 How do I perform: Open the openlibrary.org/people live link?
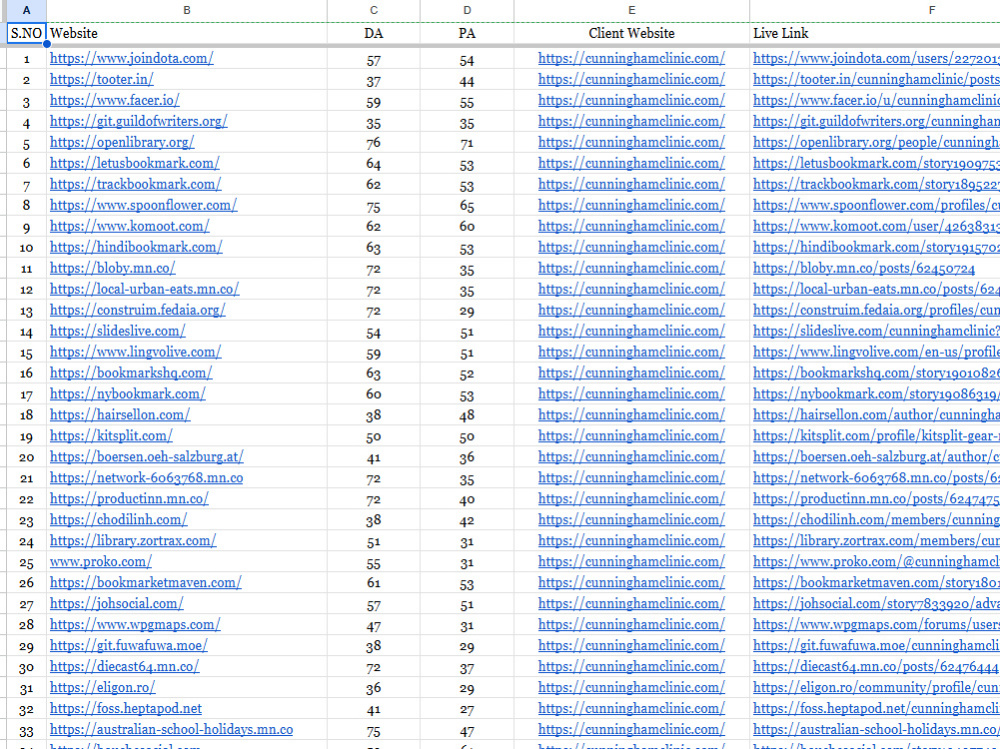tap(876, 142)
